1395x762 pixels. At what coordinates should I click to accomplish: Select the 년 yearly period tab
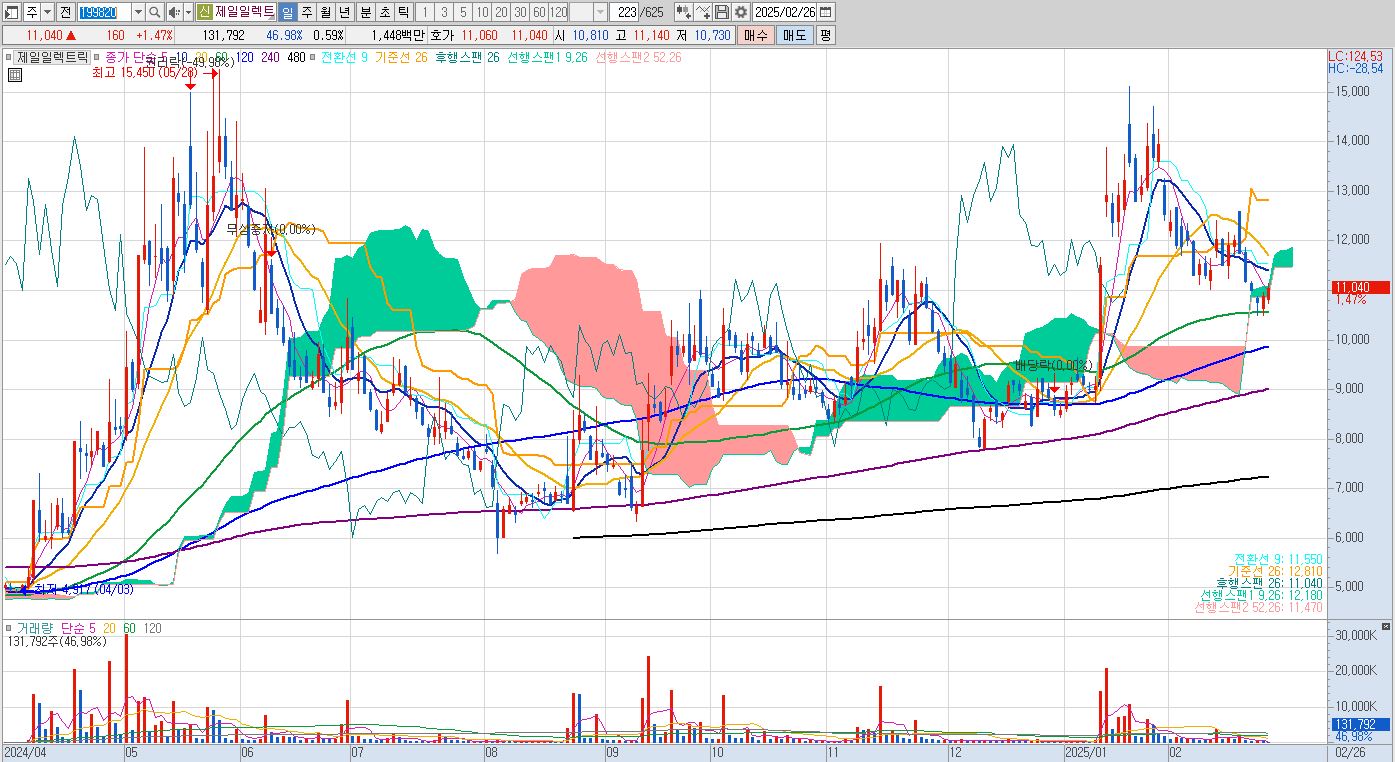coord(344,12)
